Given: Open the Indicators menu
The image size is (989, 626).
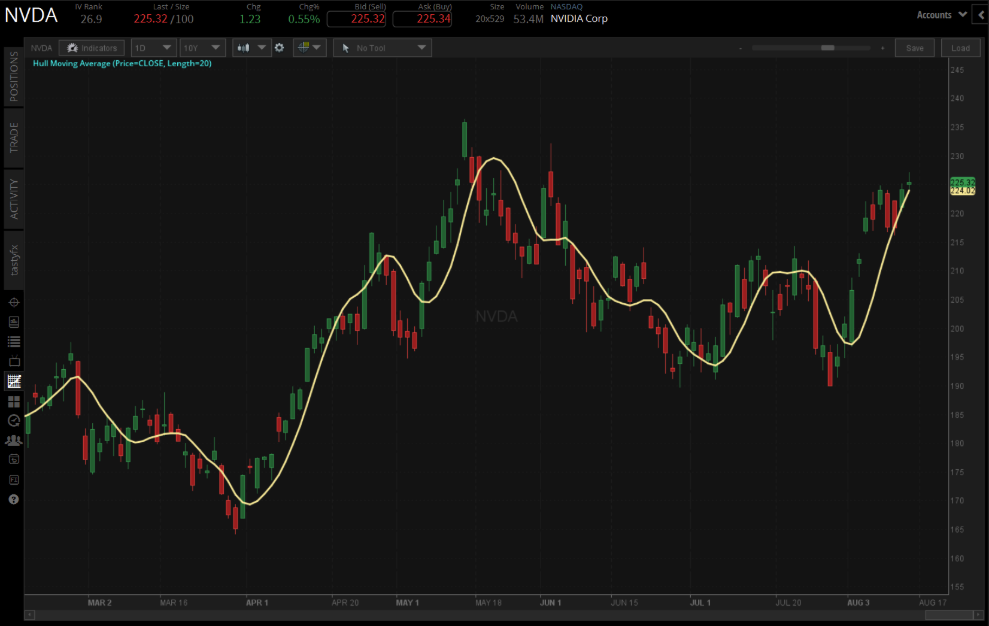Looking at the screenshot, I should [91, 48].
